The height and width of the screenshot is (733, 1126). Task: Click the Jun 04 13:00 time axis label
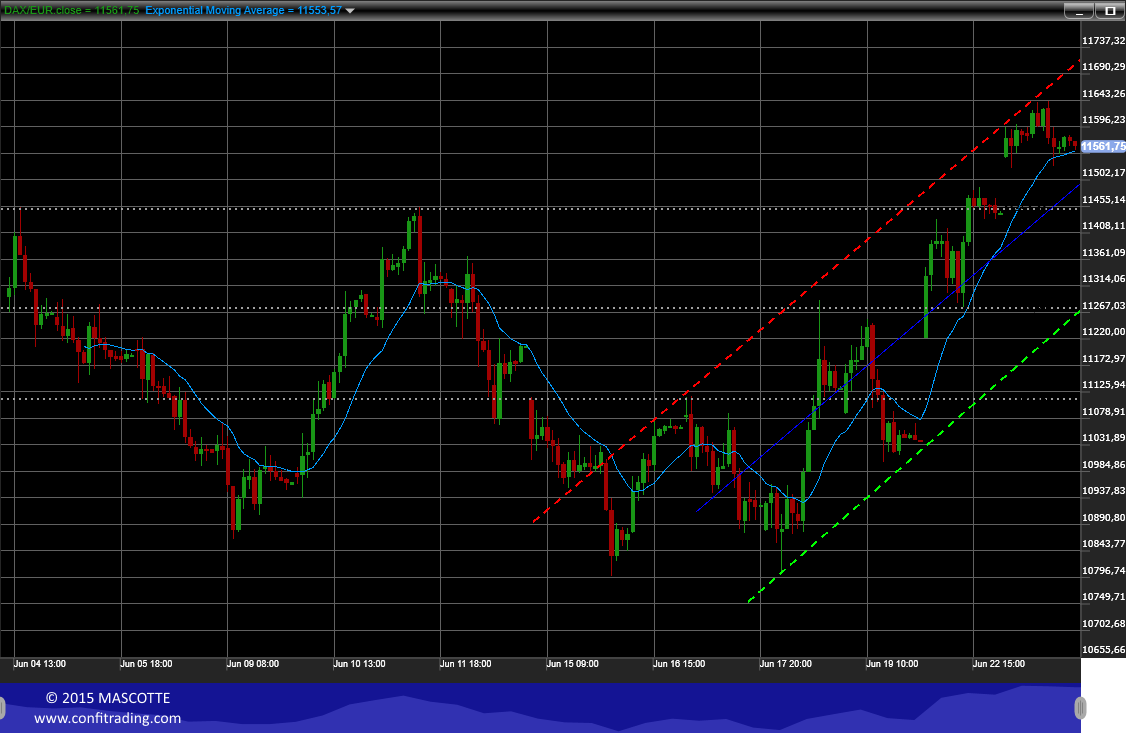pyautogui.click(x=39, y=664)
